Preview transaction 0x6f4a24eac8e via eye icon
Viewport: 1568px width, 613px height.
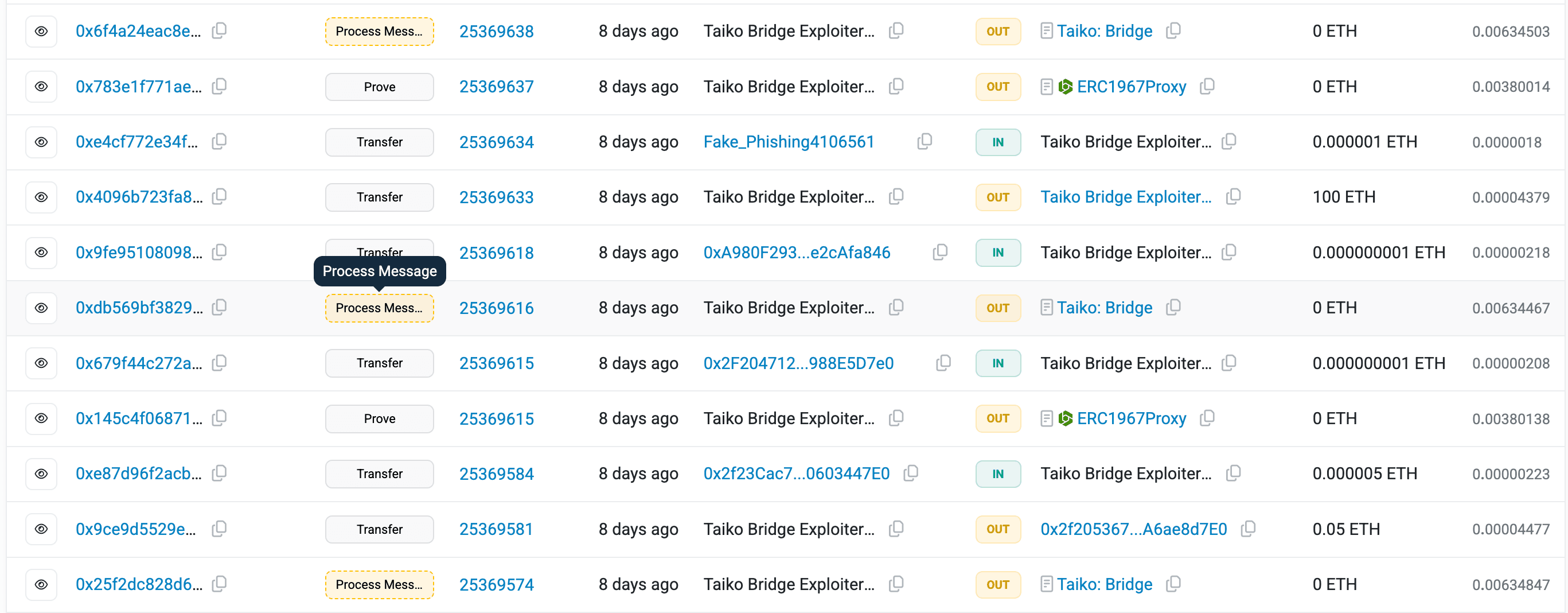pyautogui.click(x=41, y=31)
